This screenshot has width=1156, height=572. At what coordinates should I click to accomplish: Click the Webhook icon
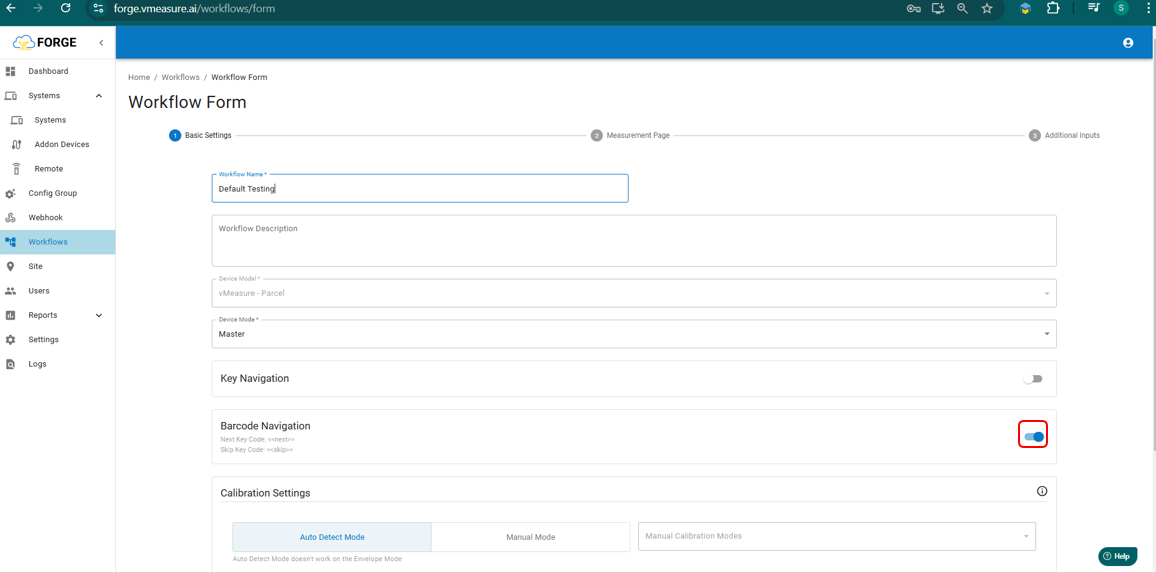click(x=10, y=217)
